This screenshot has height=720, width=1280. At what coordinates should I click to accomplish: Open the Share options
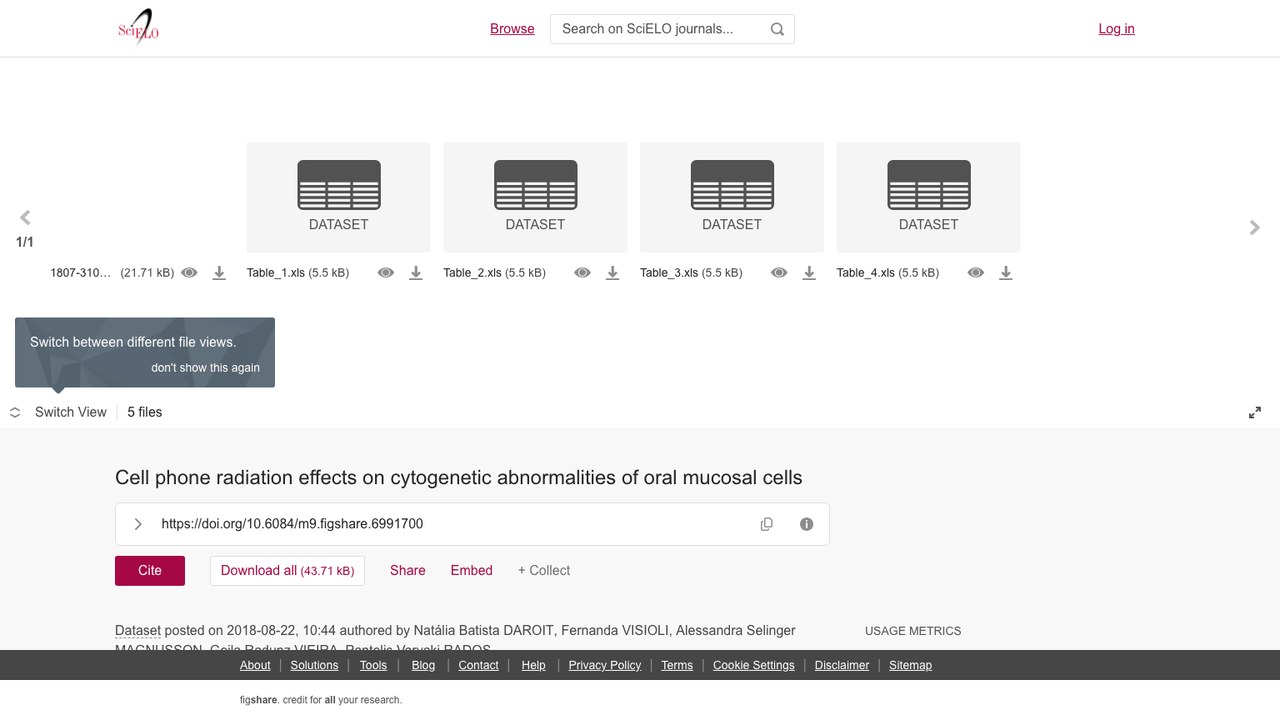coord(408,570)
